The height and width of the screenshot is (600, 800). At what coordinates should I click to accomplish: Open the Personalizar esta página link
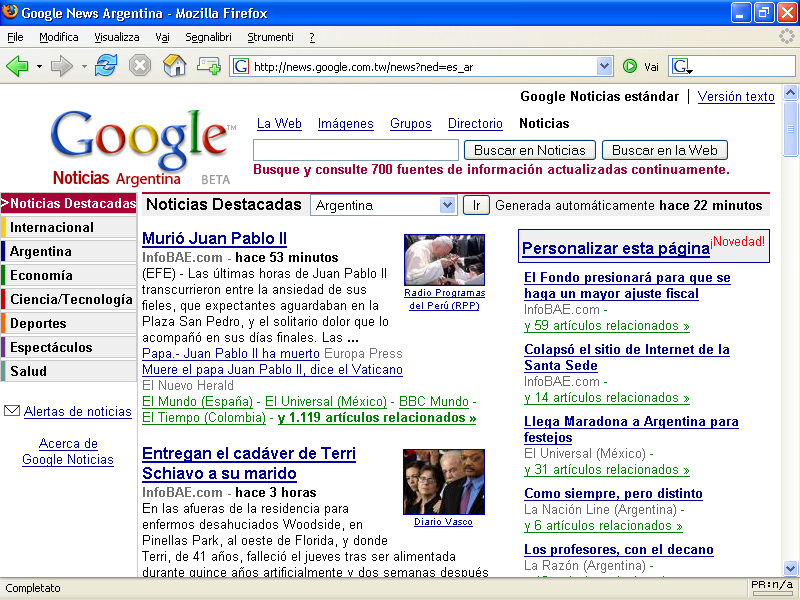tap(616, 248)
